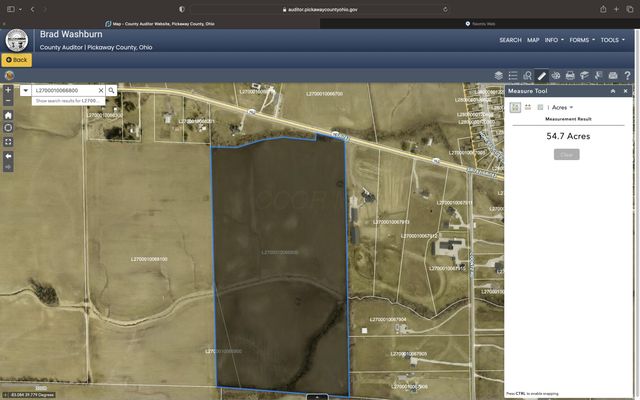Screen dimensions: 640x400
Task: Expand search source dropdown arrow
Action: pyautogui.click(x=25, y=90)
